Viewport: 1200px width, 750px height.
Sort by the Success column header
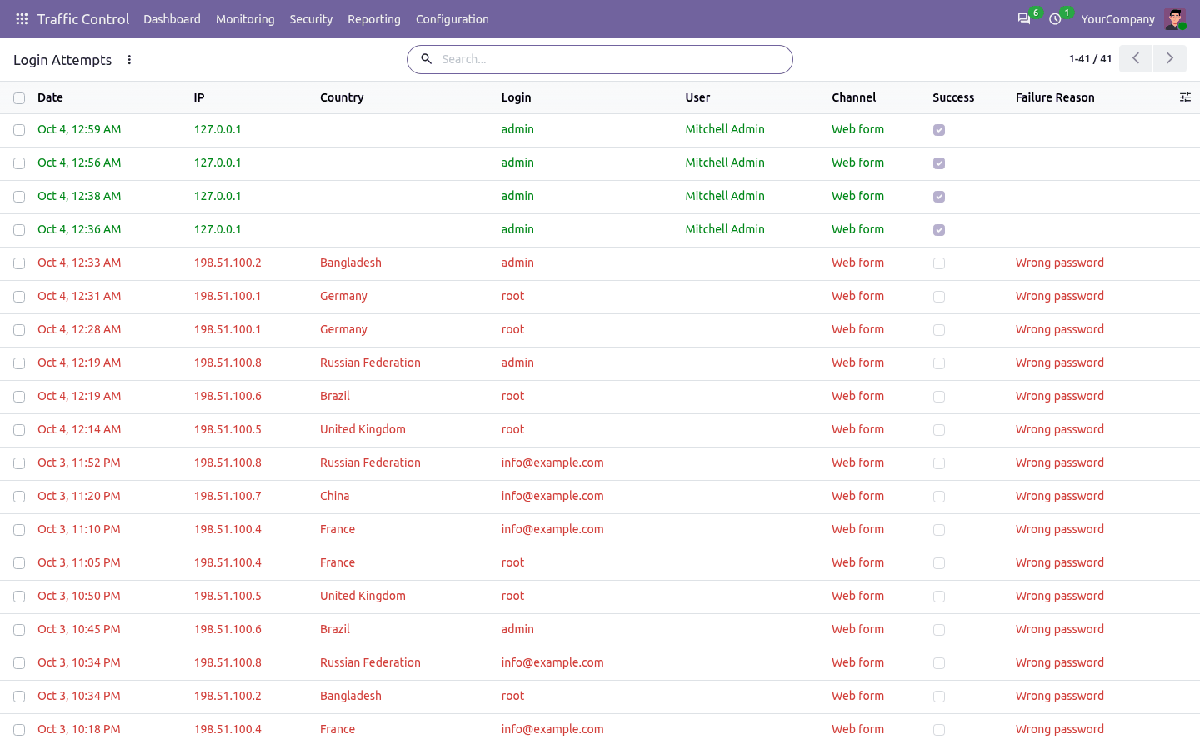tap(953, 98)
